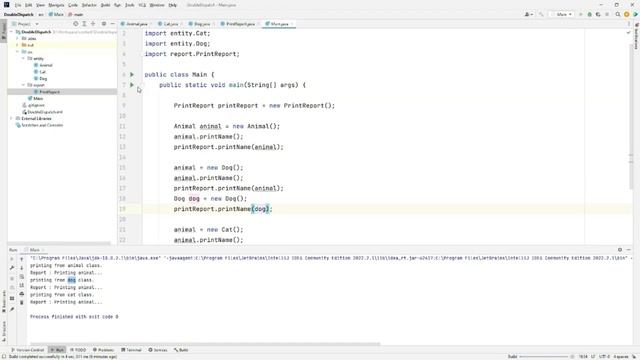The image size is (640, 360).
Task: Click the Build project hammer icon
Action: pyautogui.click(x=541, y=14)
